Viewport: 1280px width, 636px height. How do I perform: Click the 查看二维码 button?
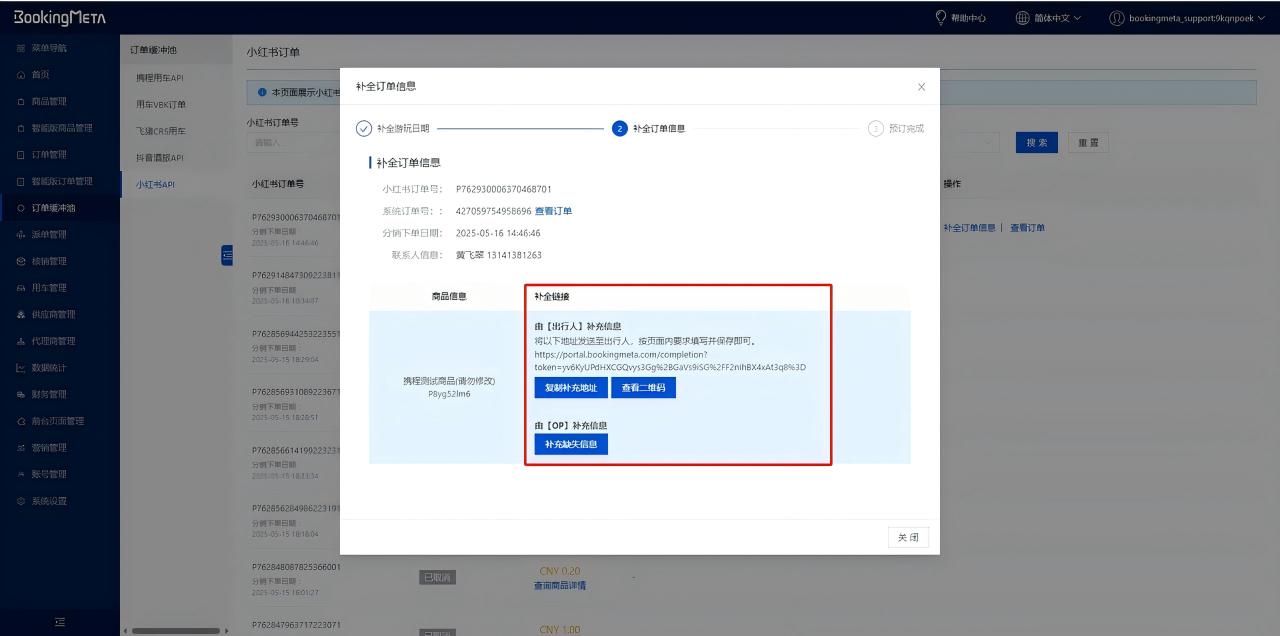643,388
